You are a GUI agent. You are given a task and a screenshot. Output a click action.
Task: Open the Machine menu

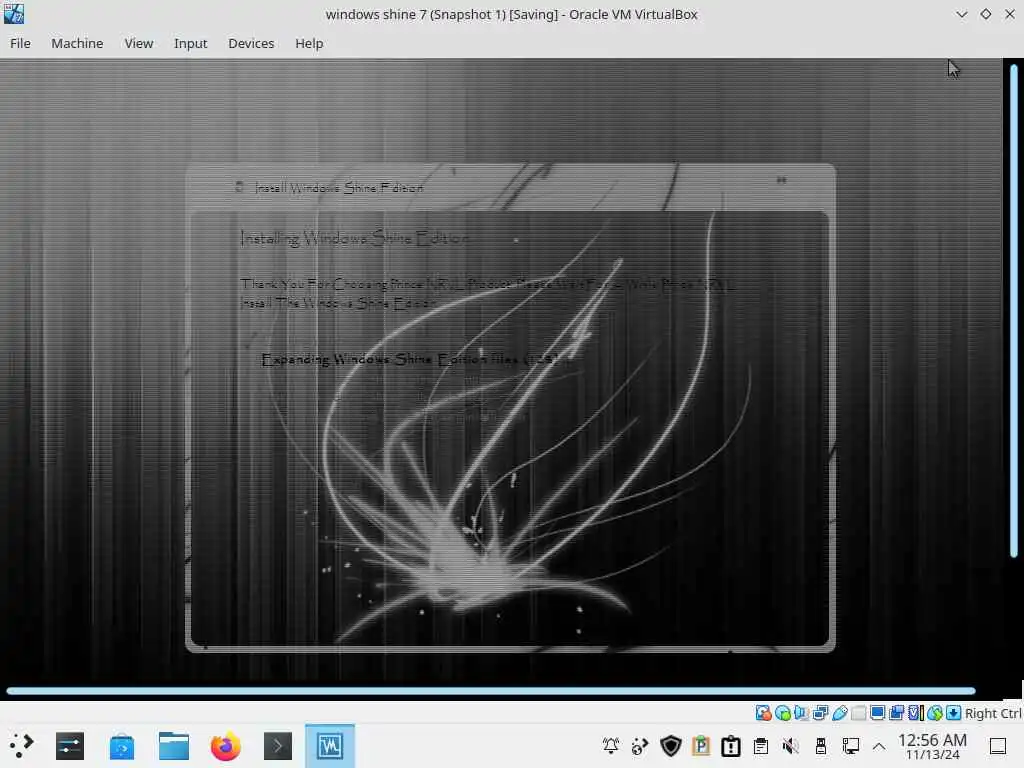point(77,43)
